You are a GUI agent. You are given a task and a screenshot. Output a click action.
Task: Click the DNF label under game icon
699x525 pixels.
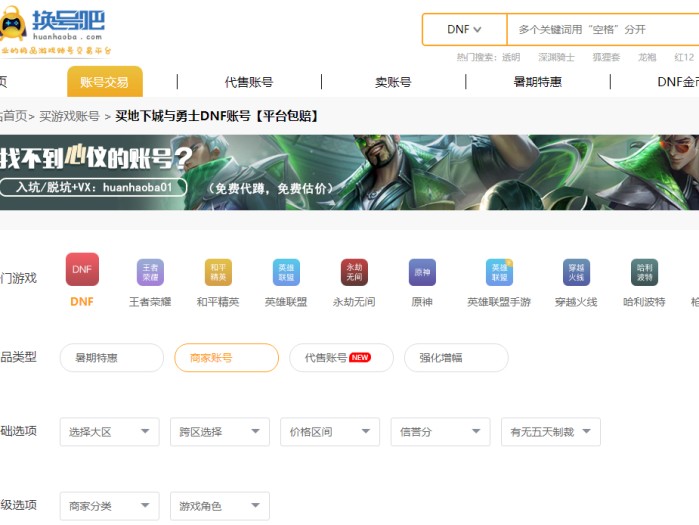pyautogui.click(x=82, y=302)
